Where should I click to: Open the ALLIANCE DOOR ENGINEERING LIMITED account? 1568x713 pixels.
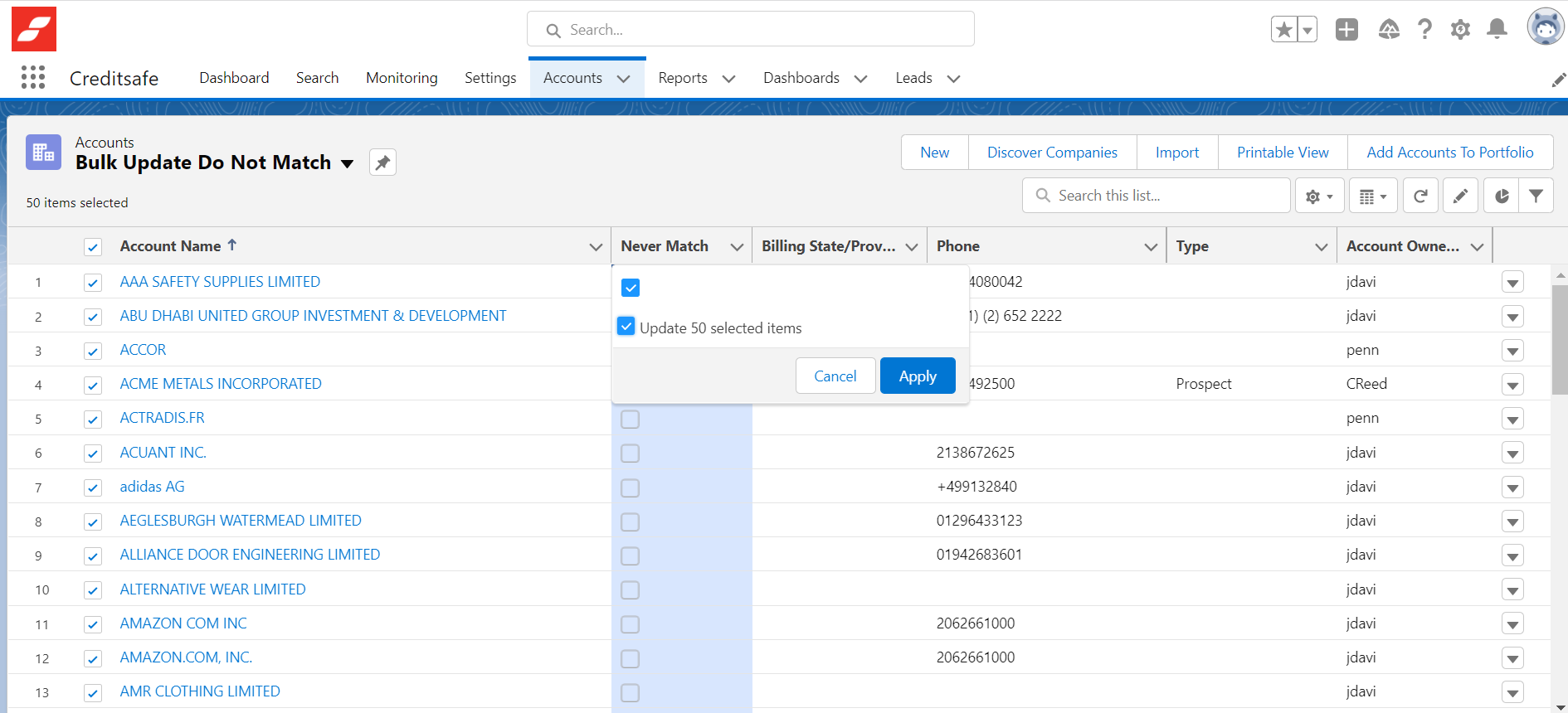(250, 555)
